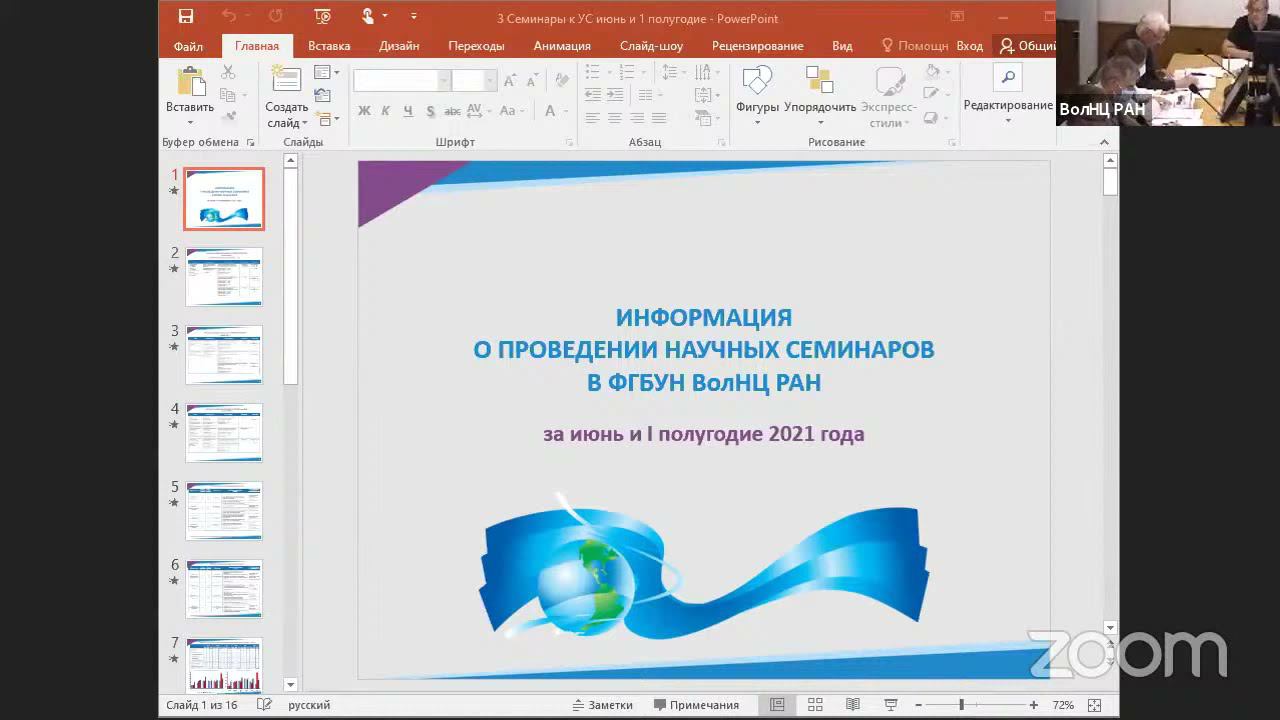The height and width of the screenshot is (720, 1280).
Task: Switch to Slide Sorter view icon
Action: (815, 705)
